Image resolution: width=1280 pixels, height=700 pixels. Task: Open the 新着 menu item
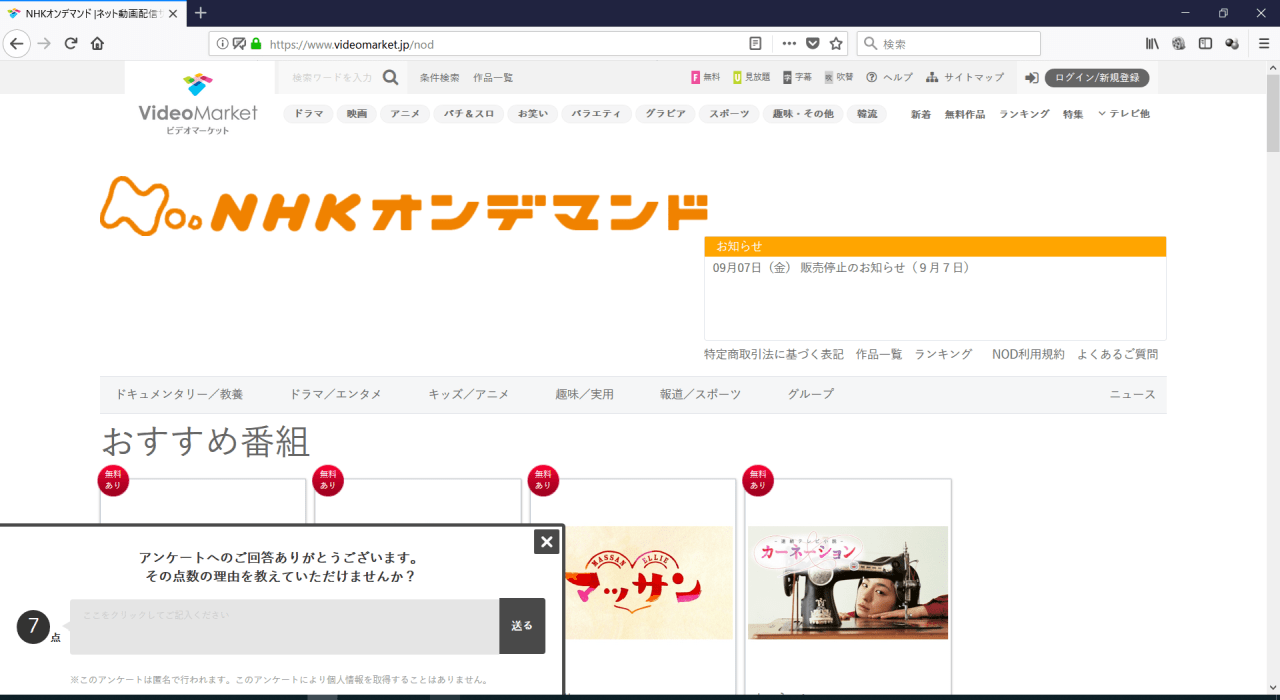point(921,114)
